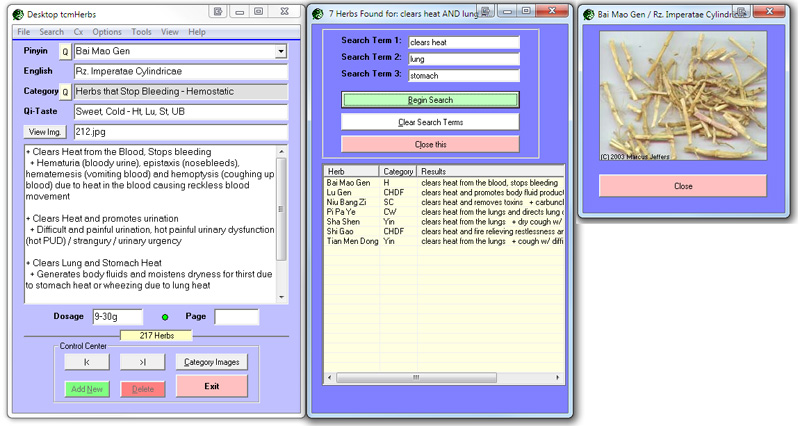The width and height of the screenshot is (800, 426).
Task: Select Shi Gao result row
Action: pos(444,231)
